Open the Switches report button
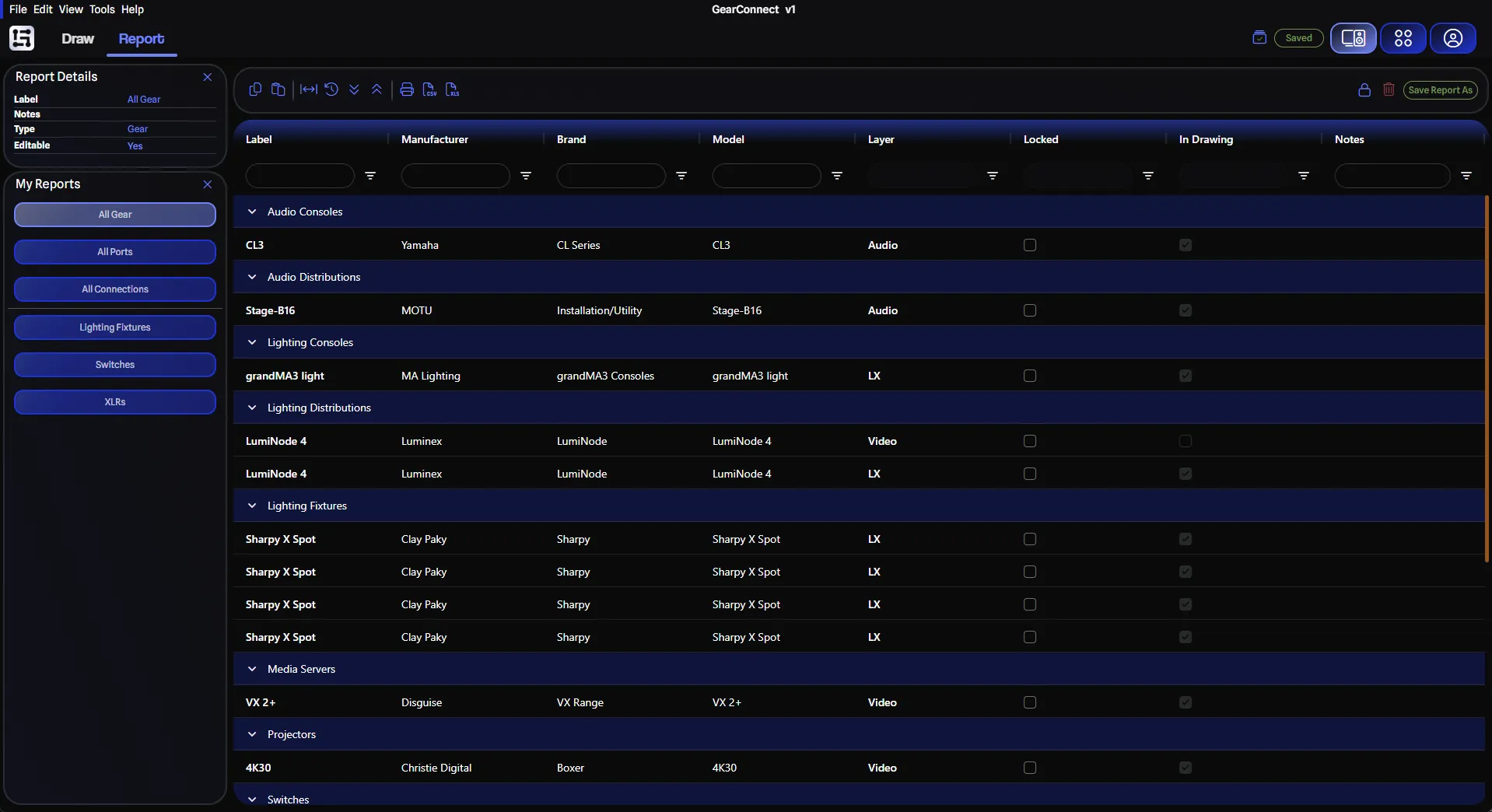This screenshot has width=1492, height=812. point(115,365)
